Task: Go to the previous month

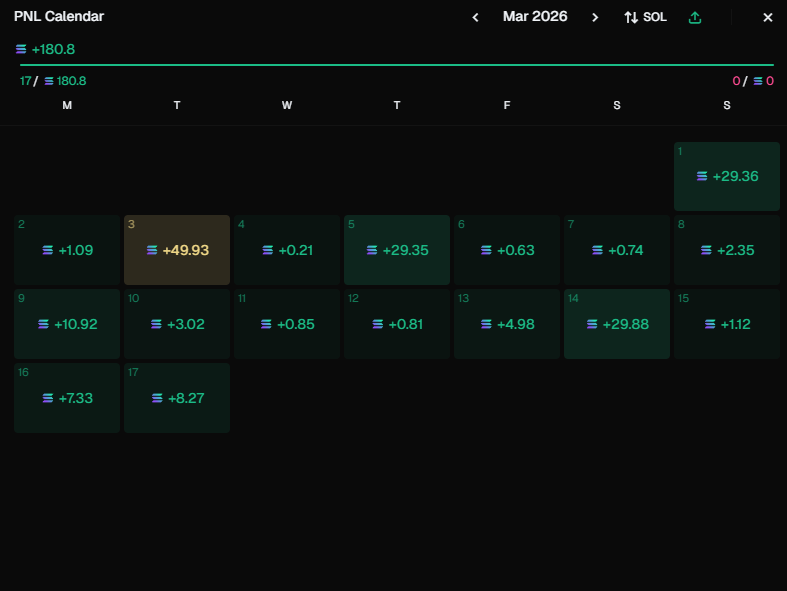Action: pyautogui.click(x=475, y=18)
